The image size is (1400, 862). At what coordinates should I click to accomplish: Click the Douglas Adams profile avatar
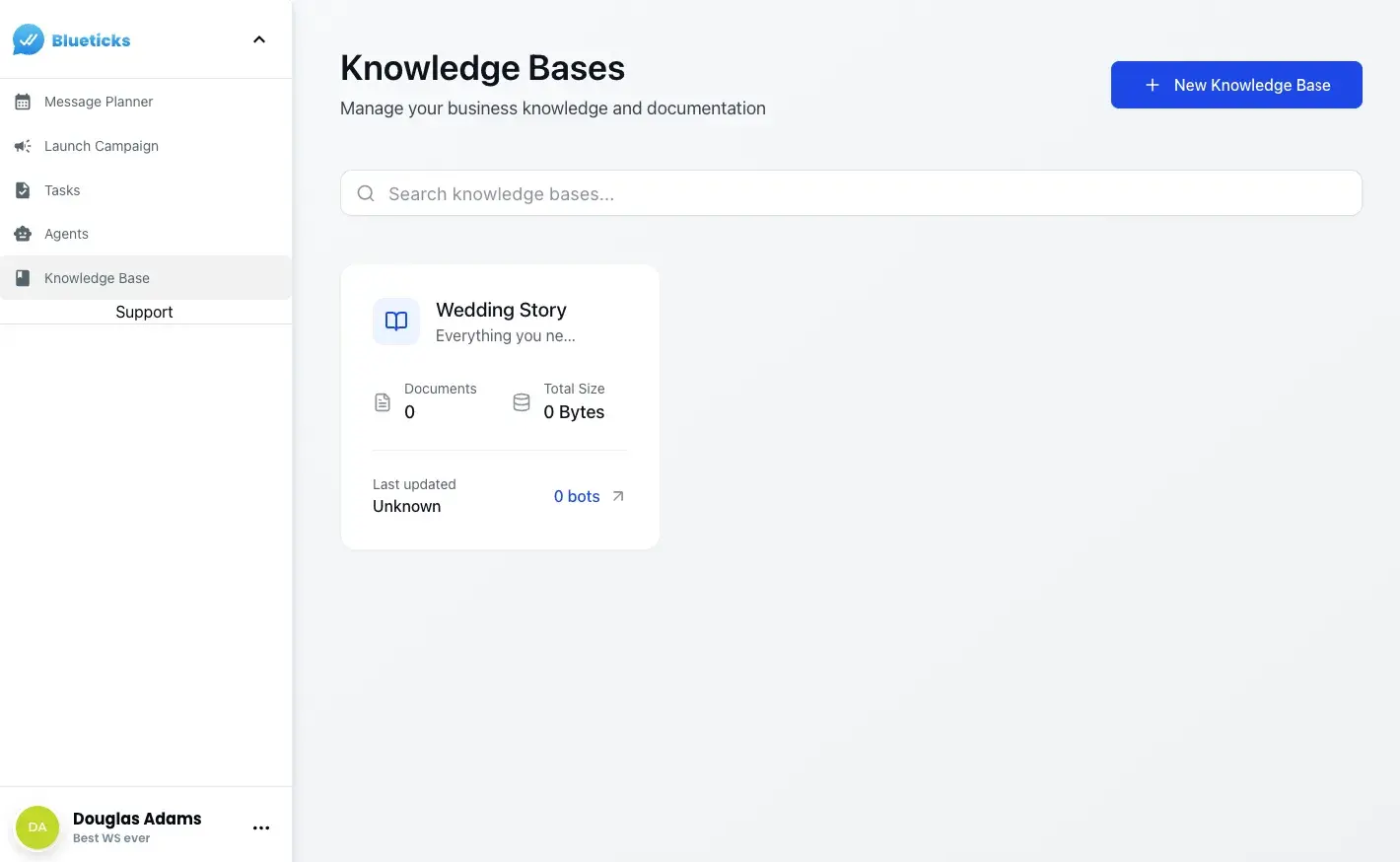pyautogui.click(x=36, y=826)
